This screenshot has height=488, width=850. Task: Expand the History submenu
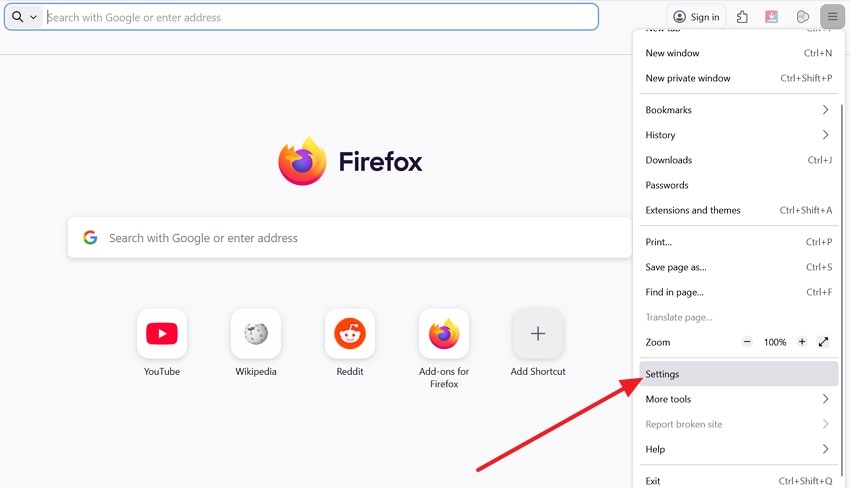click(x=738, y=135)
